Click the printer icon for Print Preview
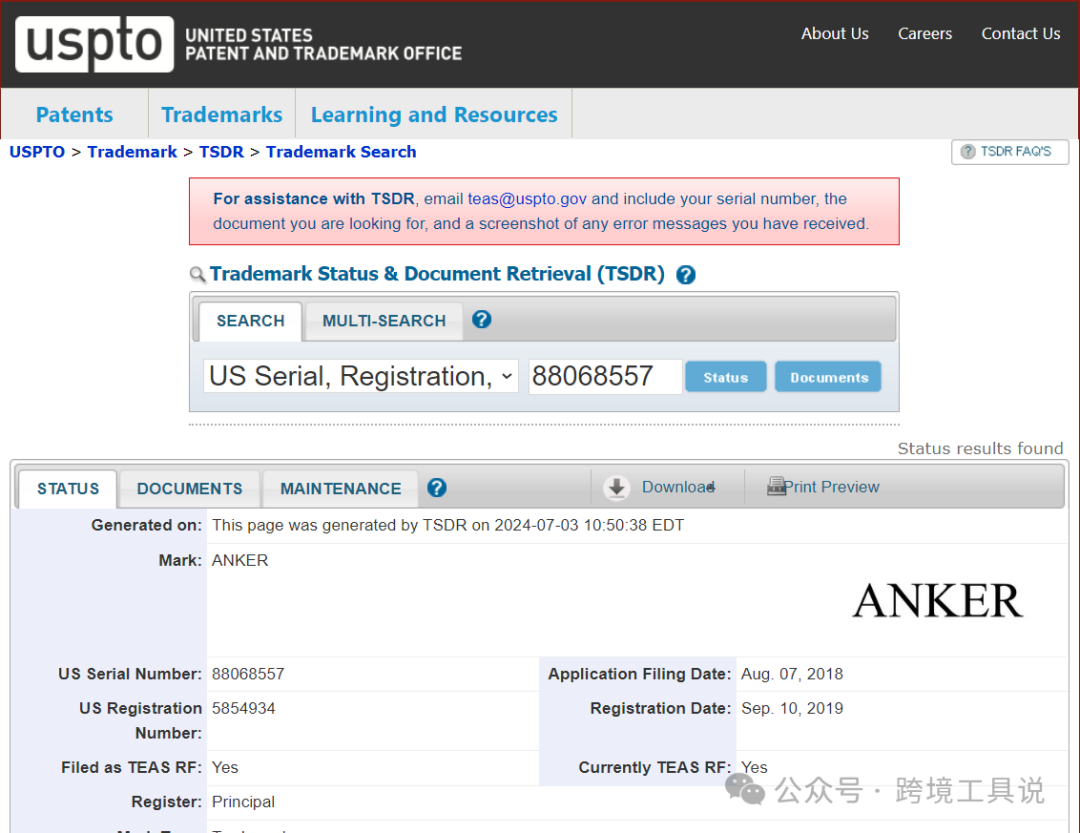The width and height of the screenshot is (1080, 833). [776, 486]
